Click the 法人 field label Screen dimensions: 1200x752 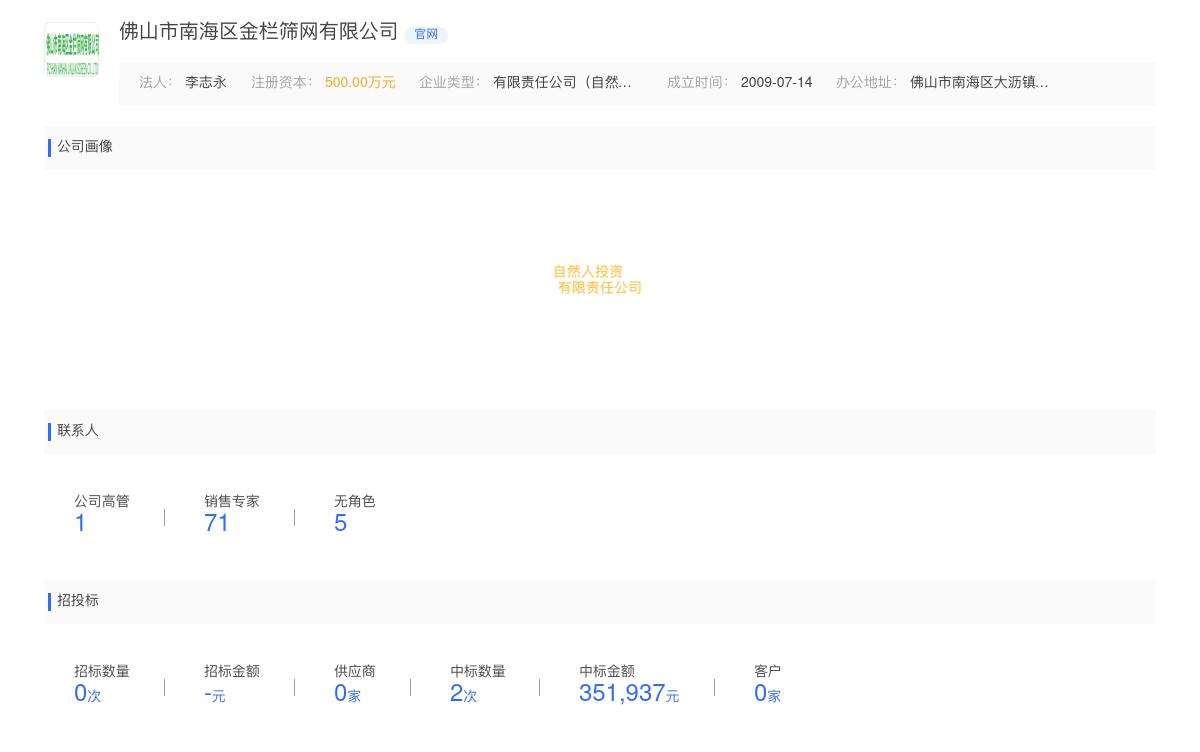pos(155,83)
